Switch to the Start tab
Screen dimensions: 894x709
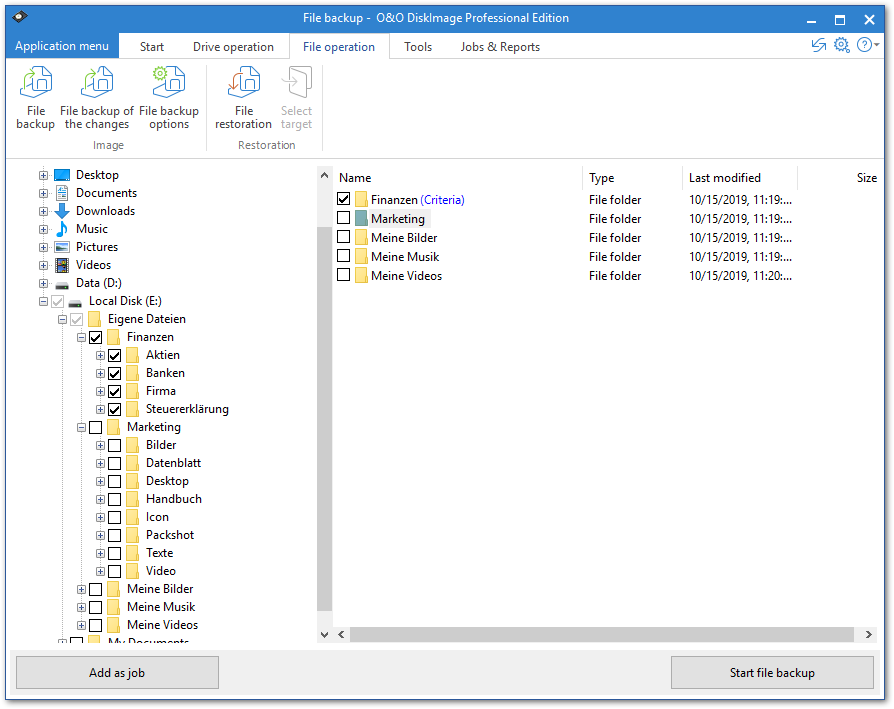[x=152, y=47]
